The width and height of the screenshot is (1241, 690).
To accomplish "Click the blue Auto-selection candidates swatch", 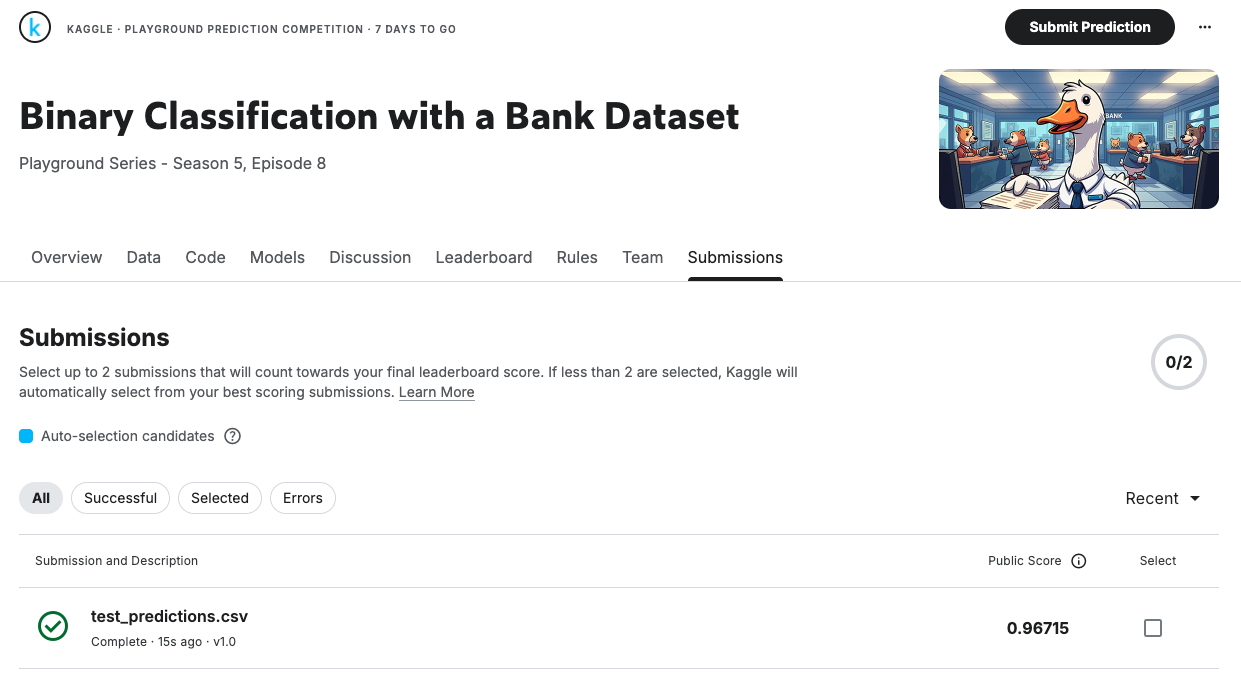I will point(26,436).
